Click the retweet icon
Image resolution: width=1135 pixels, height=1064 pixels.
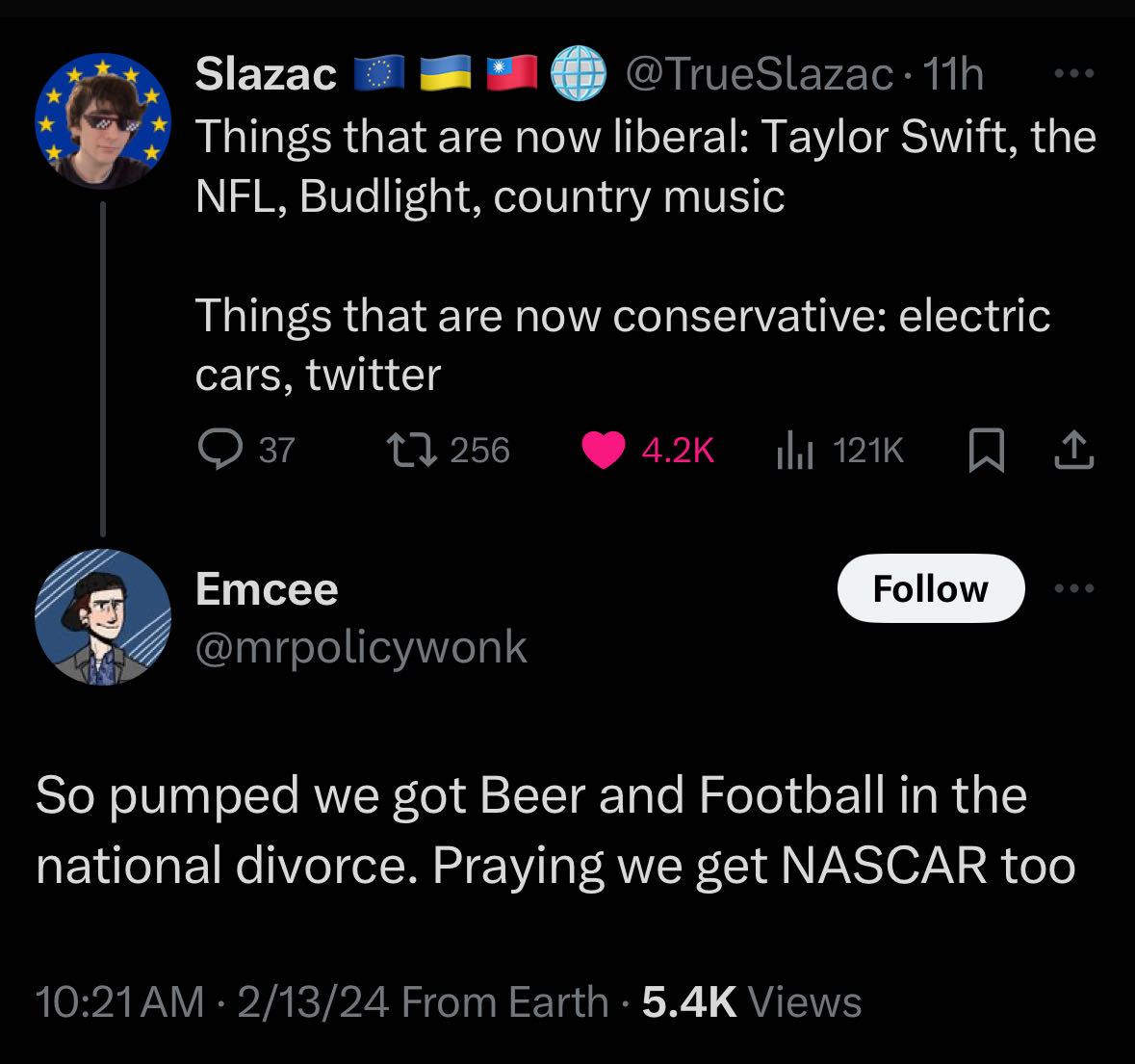pyautogui.click(x=412, y=450)
